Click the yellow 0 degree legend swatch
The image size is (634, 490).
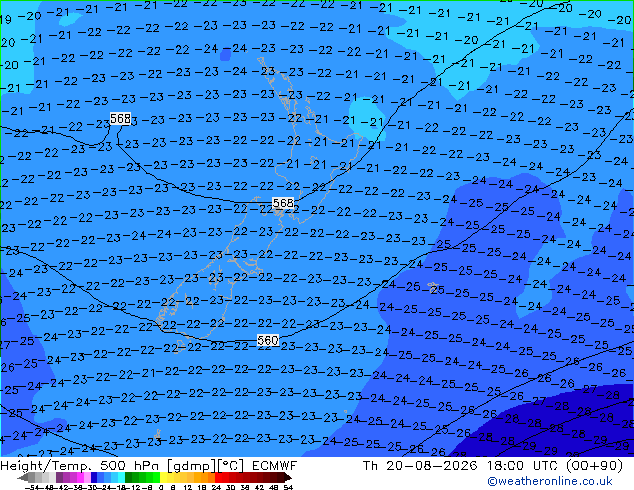[164, 477]
